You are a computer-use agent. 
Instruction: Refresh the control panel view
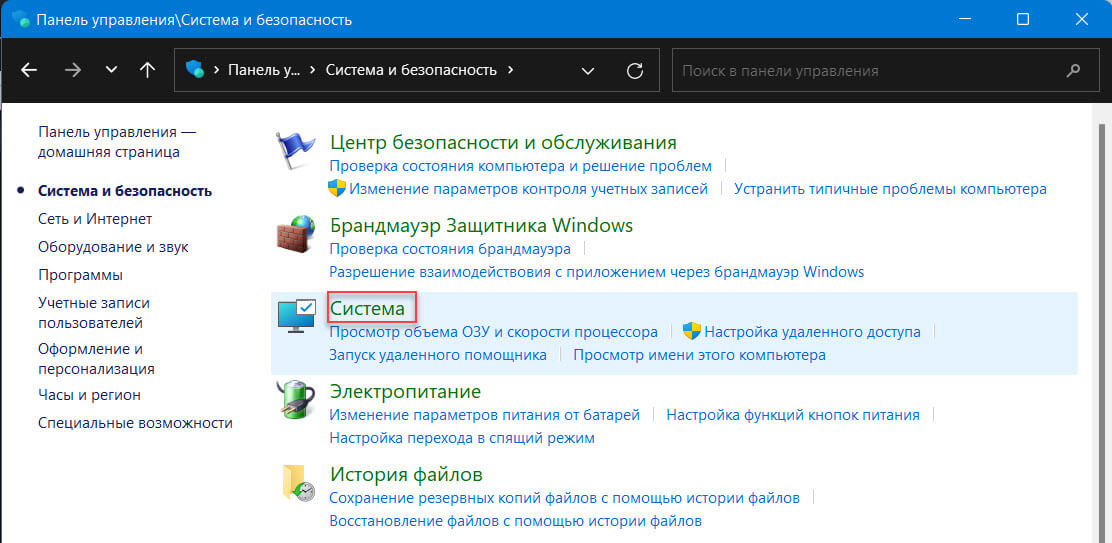tap(635, 70)
